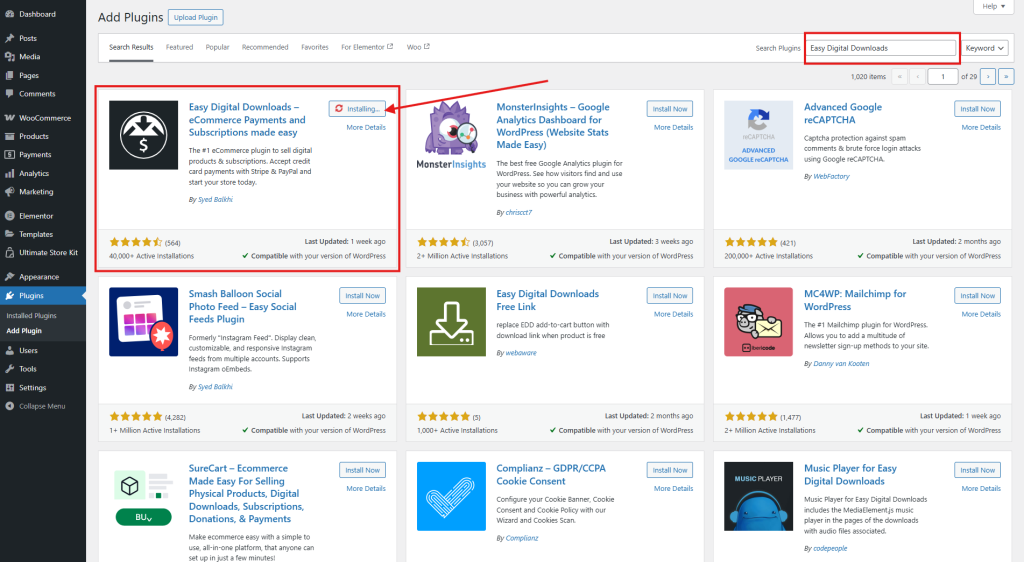Go to next page of plugin results

coord(988,76)
